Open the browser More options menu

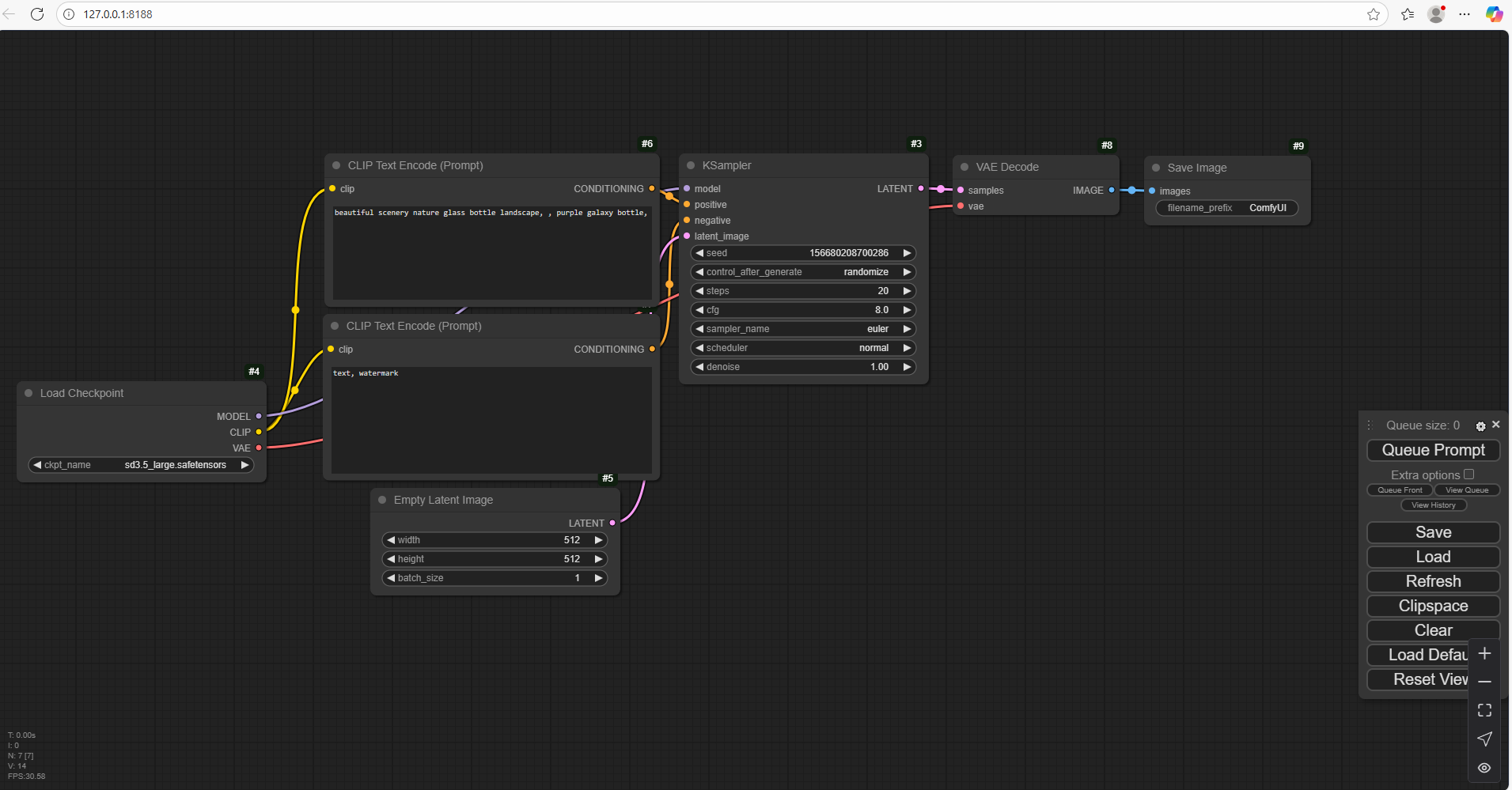point(1465,13)
